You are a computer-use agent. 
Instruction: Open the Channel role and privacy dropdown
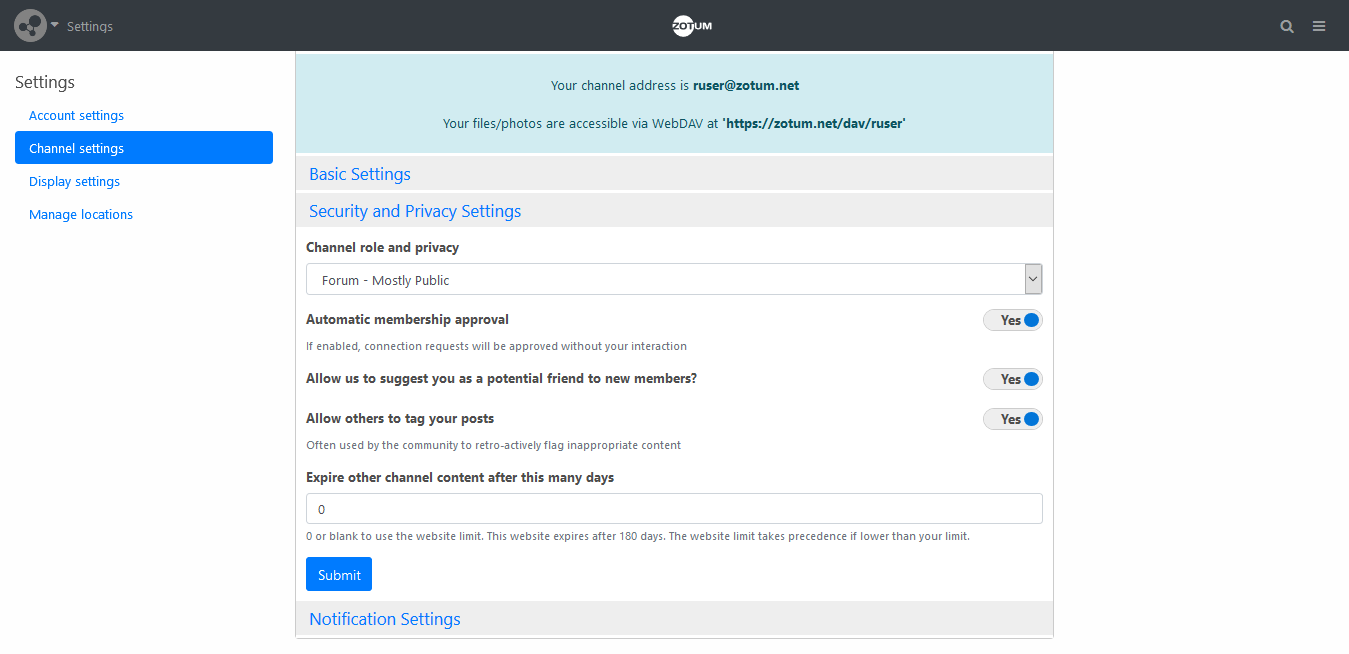674,280
